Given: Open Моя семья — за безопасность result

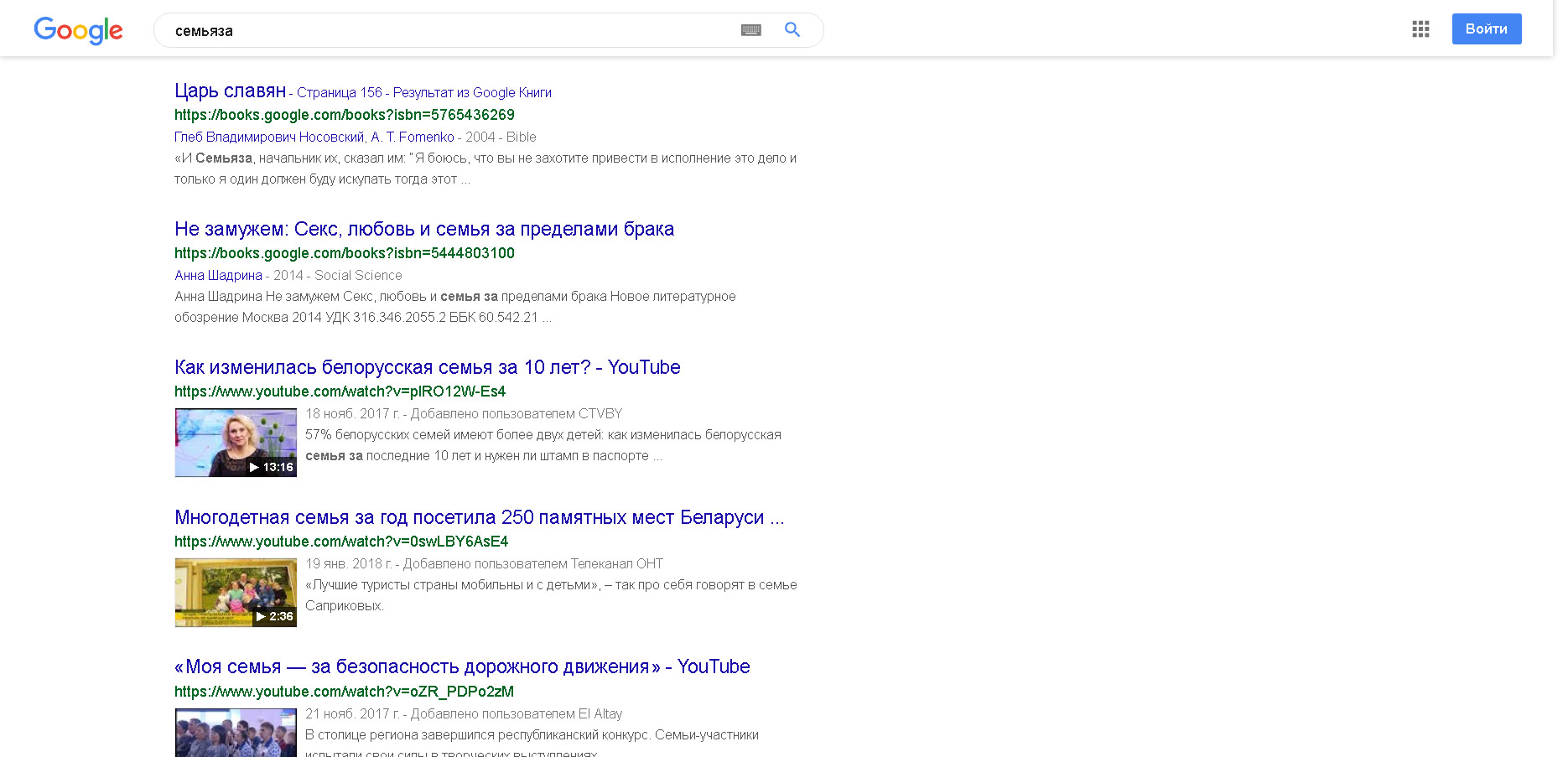Looking at the screenshot, I should pyautogui.click(x=462, y=666).
